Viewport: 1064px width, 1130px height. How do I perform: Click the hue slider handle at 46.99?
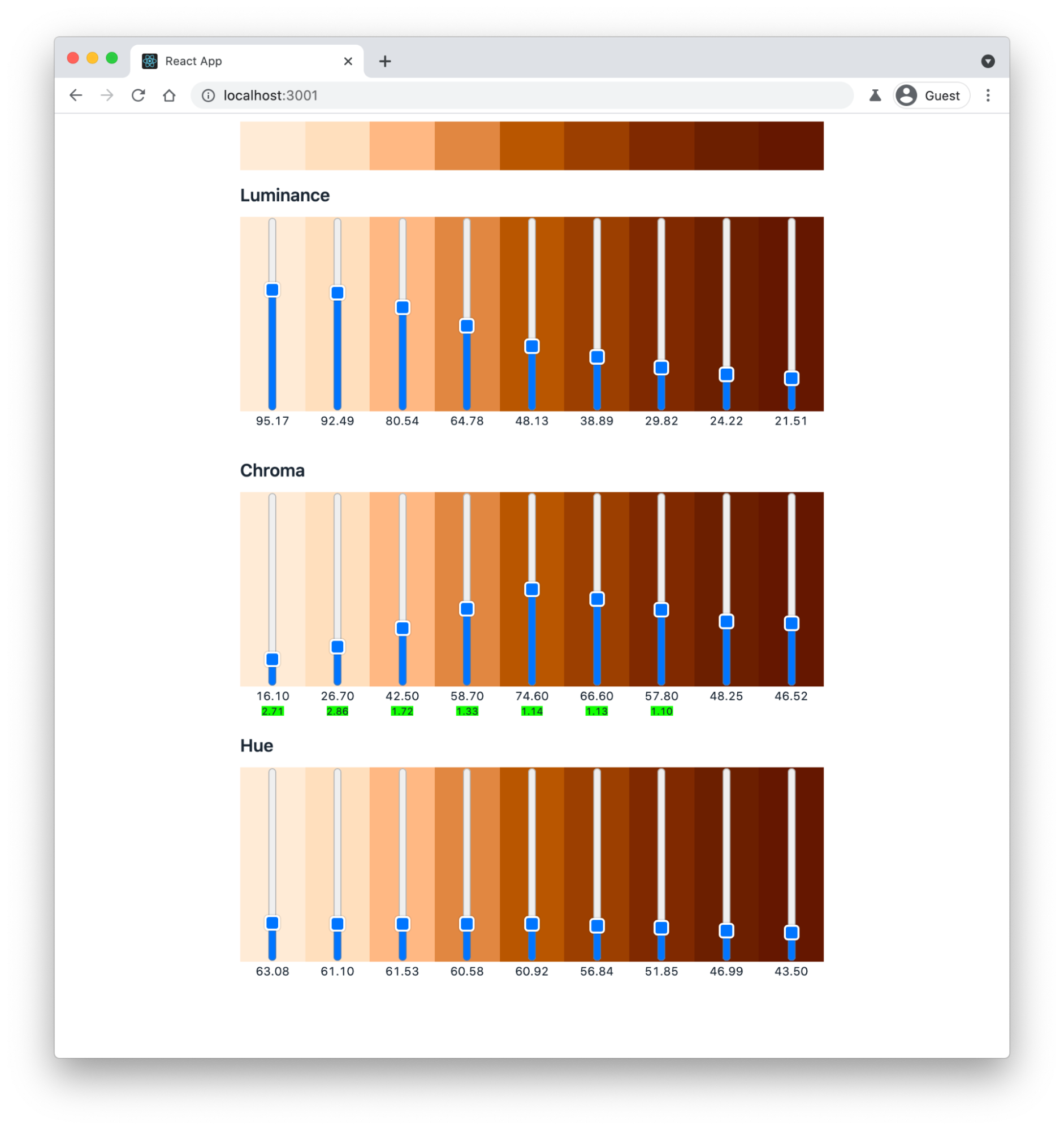pos(726,931)
